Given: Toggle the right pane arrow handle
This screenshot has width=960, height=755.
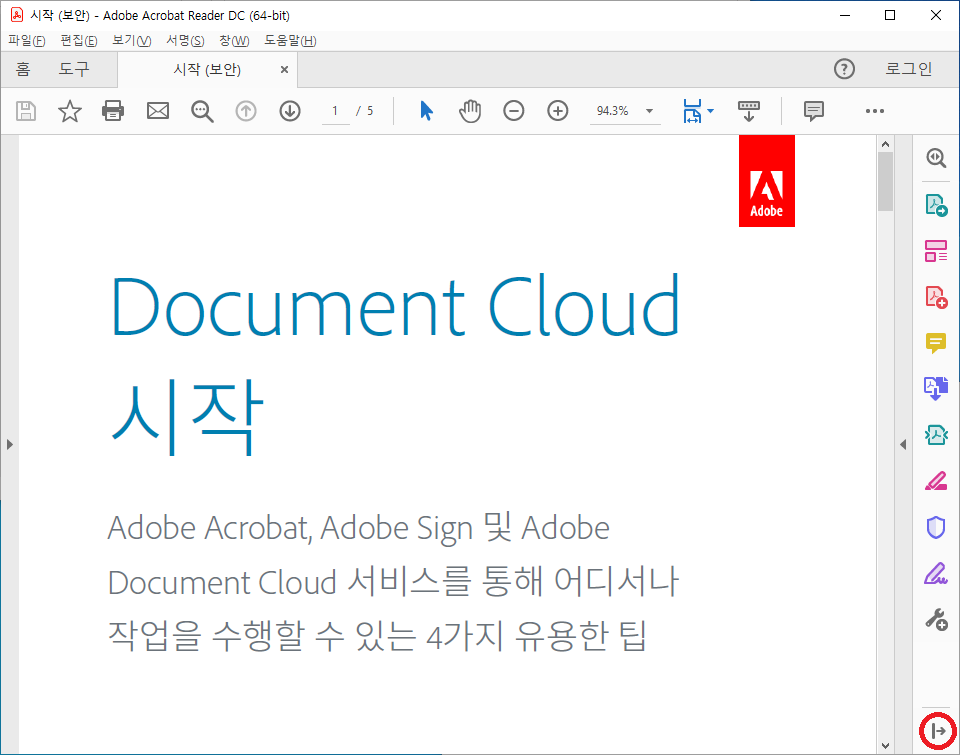Looking at the screenshot, I should 903,445.
